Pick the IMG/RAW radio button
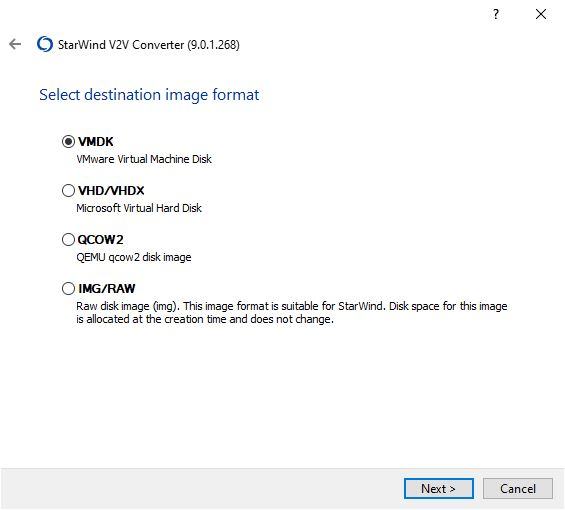Image resolution: width=565 pixels, height=510 pixels. click(68, 288)
